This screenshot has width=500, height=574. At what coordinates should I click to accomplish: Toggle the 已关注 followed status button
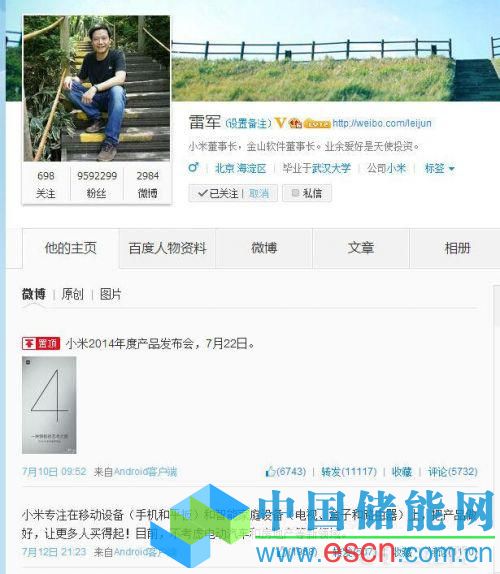point(218,193)
